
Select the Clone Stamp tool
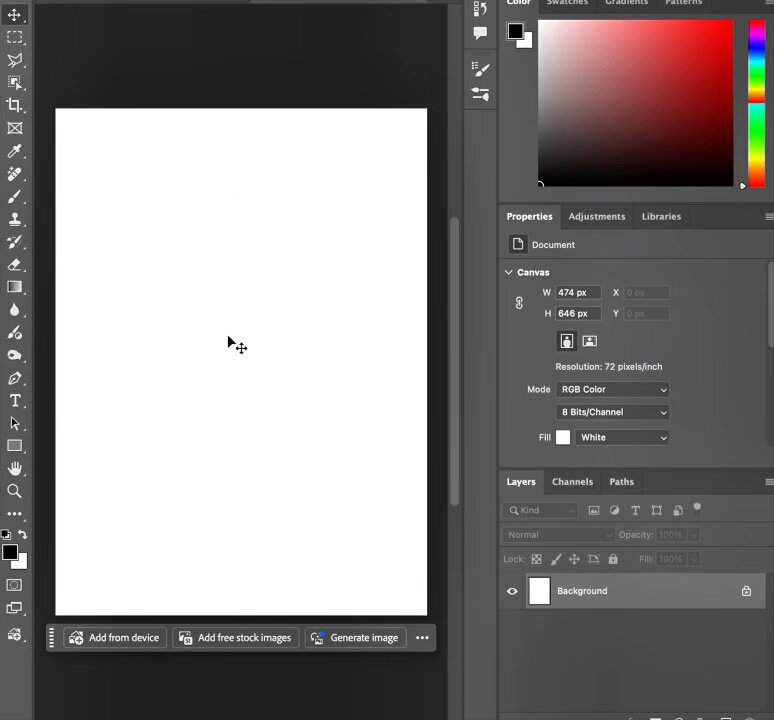(14, 219)
